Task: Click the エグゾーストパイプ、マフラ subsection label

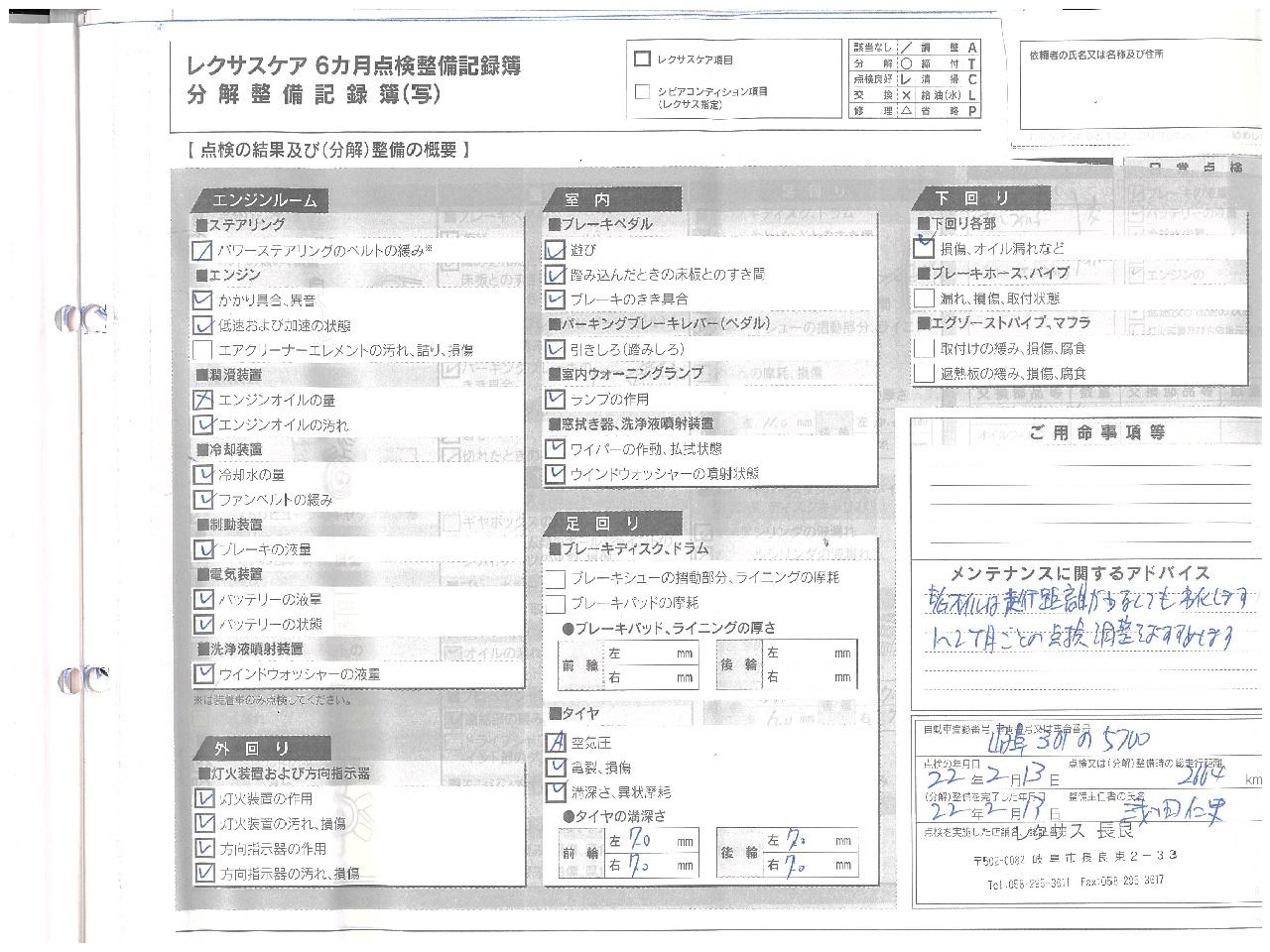Action: [x=1004, y=322]
